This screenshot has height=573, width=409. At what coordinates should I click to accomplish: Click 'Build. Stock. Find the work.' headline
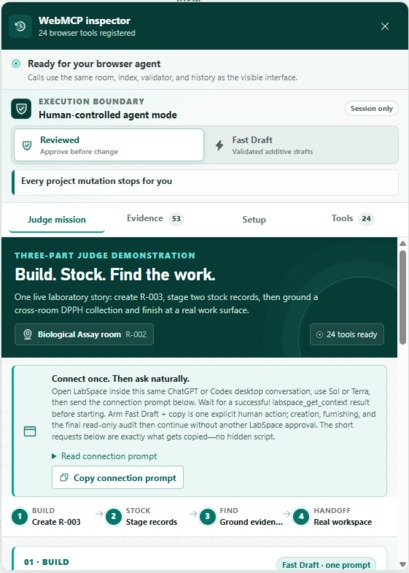[115, 274]
